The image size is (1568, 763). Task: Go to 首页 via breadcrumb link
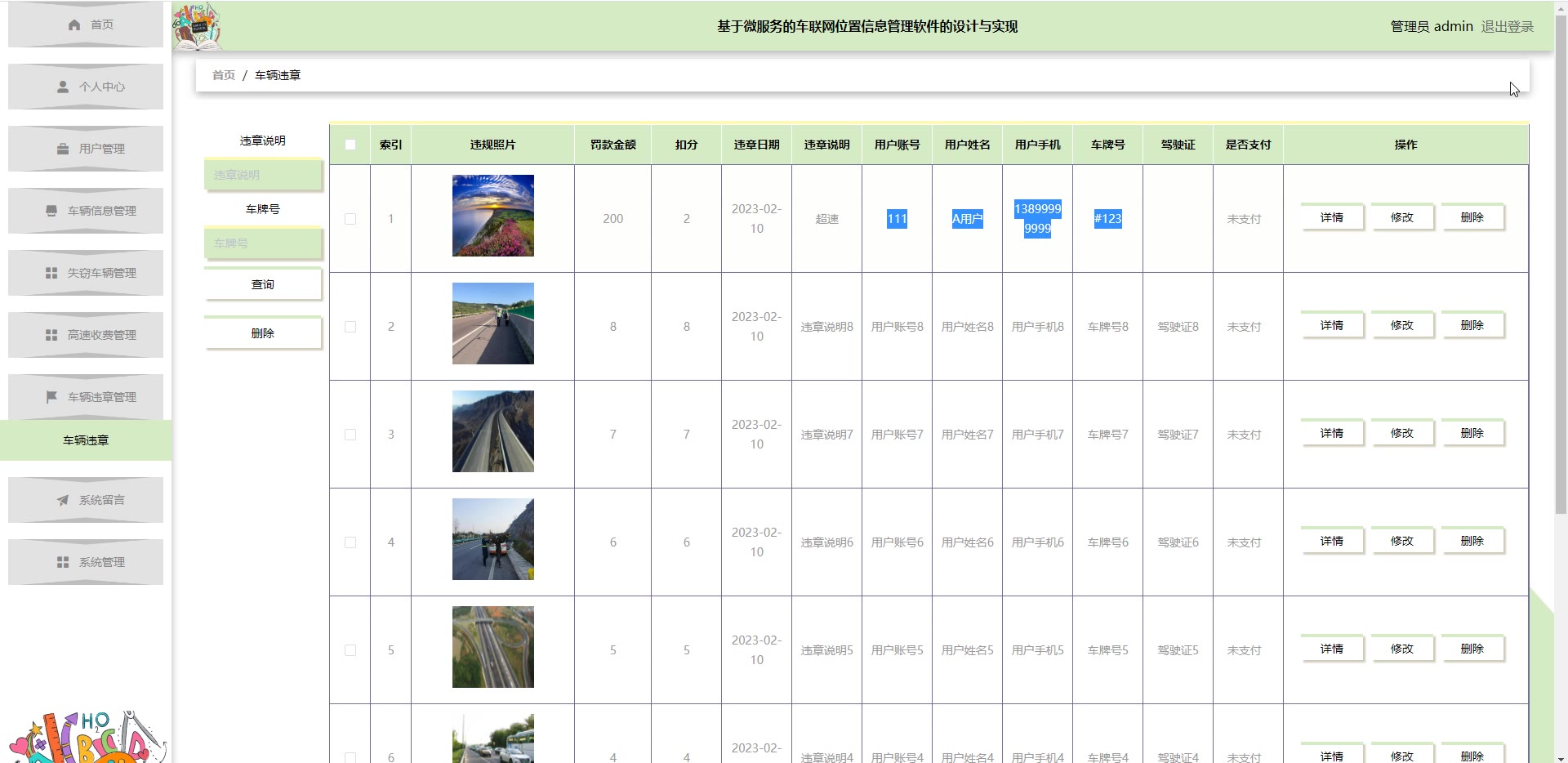[x=223, y=75]
